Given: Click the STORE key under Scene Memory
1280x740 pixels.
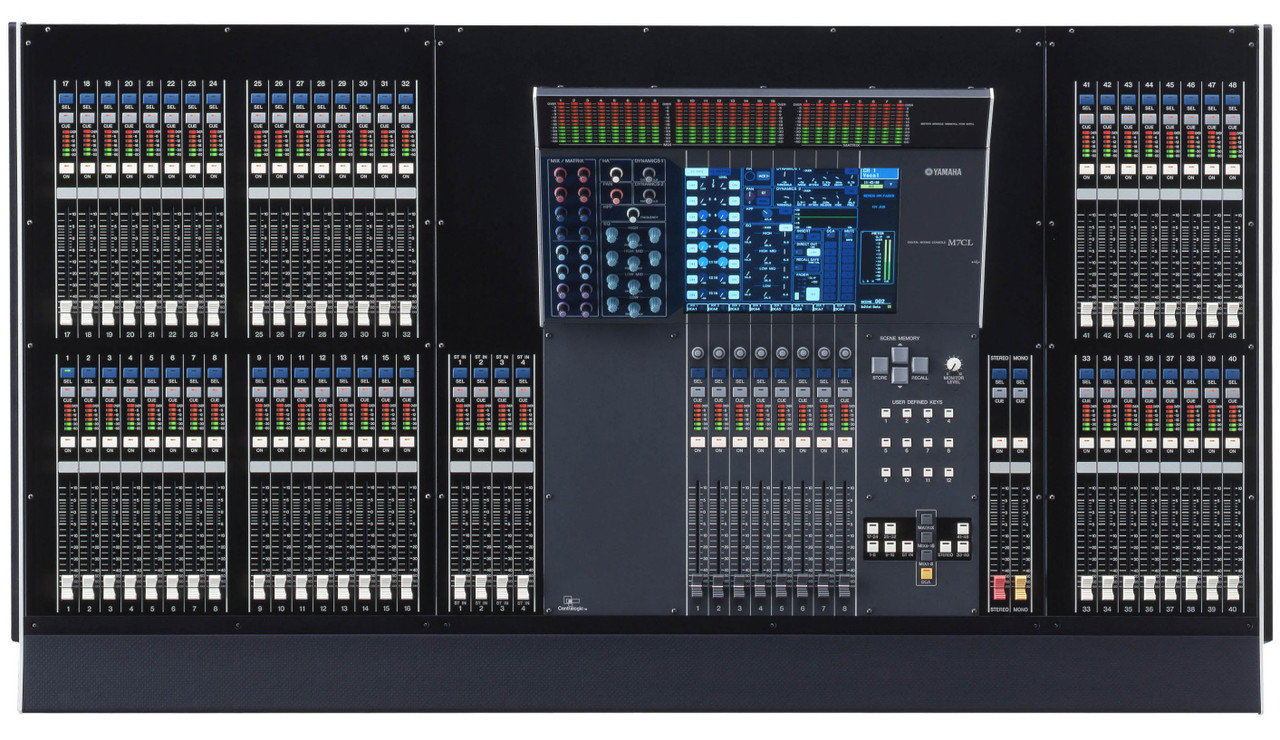Looking at the screenshot, I should pos(880,365).
